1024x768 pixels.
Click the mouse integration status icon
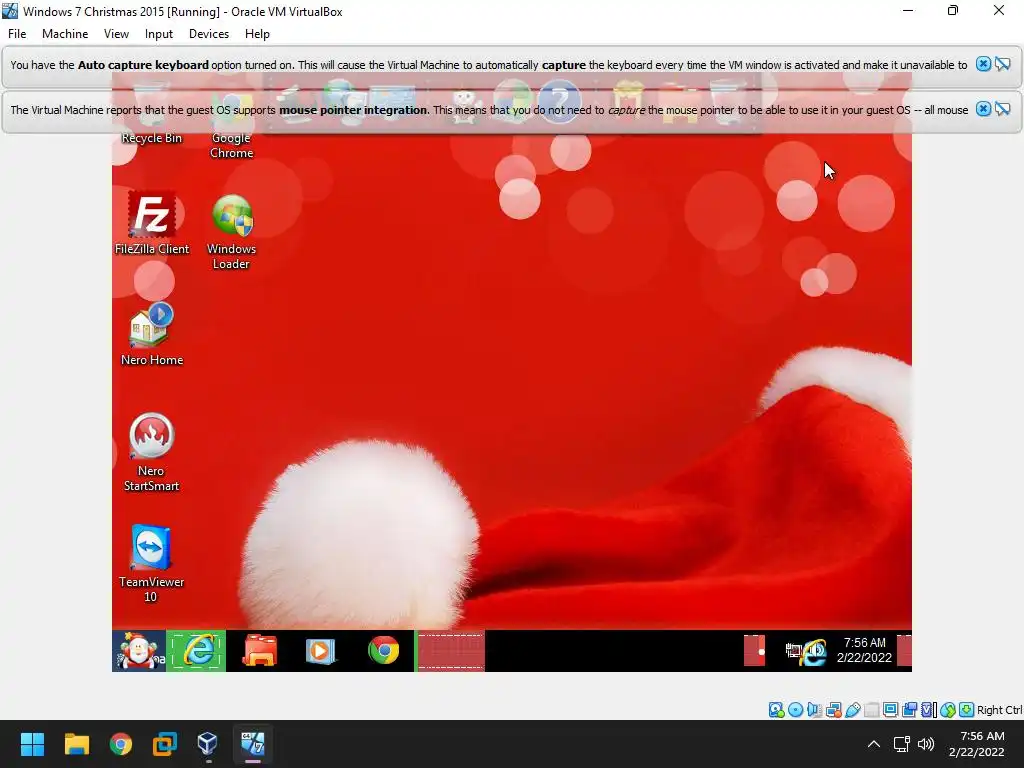[948, 709]
